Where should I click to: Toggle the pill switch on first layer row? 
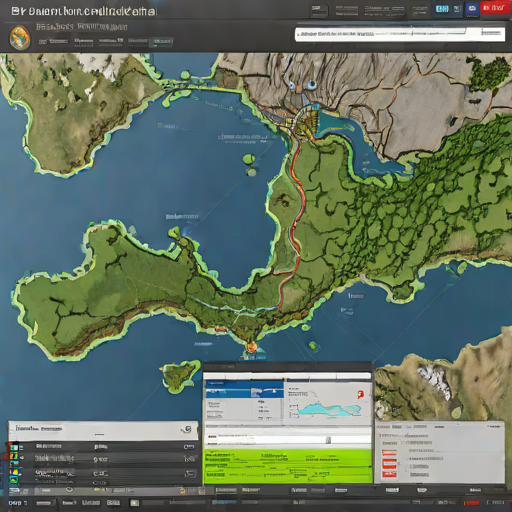point(189,447)
